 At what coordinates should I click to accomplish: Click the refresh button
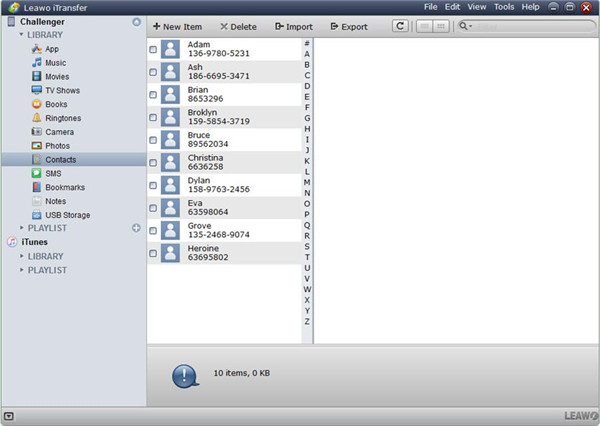[x=400, y=26]
